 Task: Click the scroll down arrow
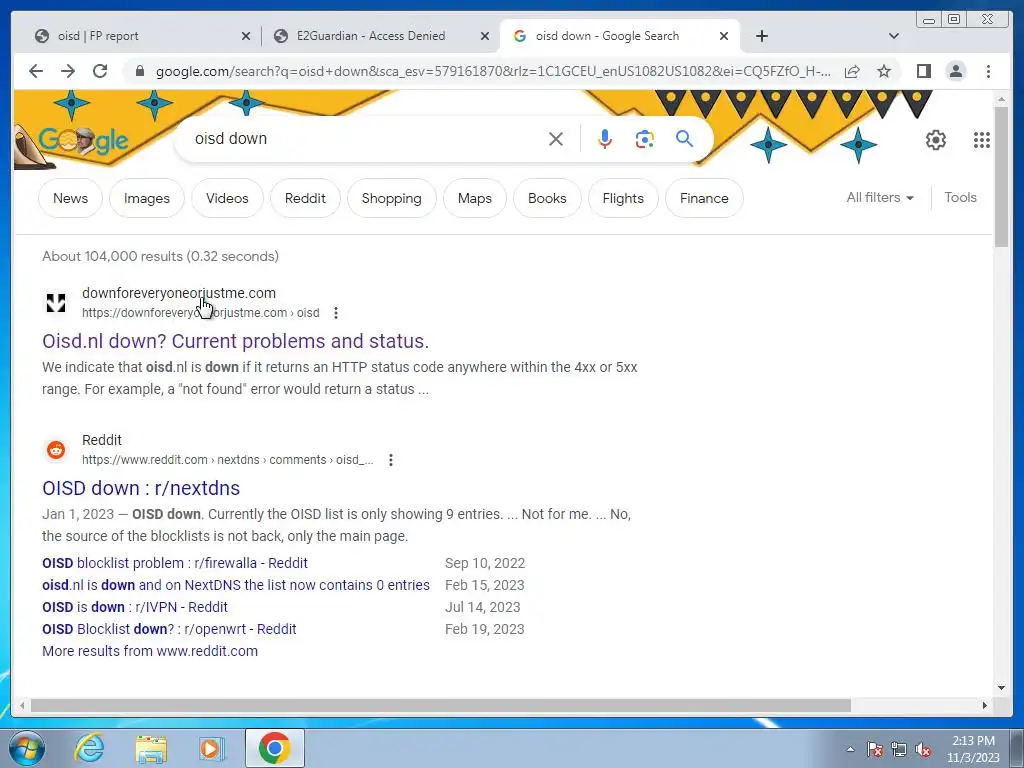1001,687
